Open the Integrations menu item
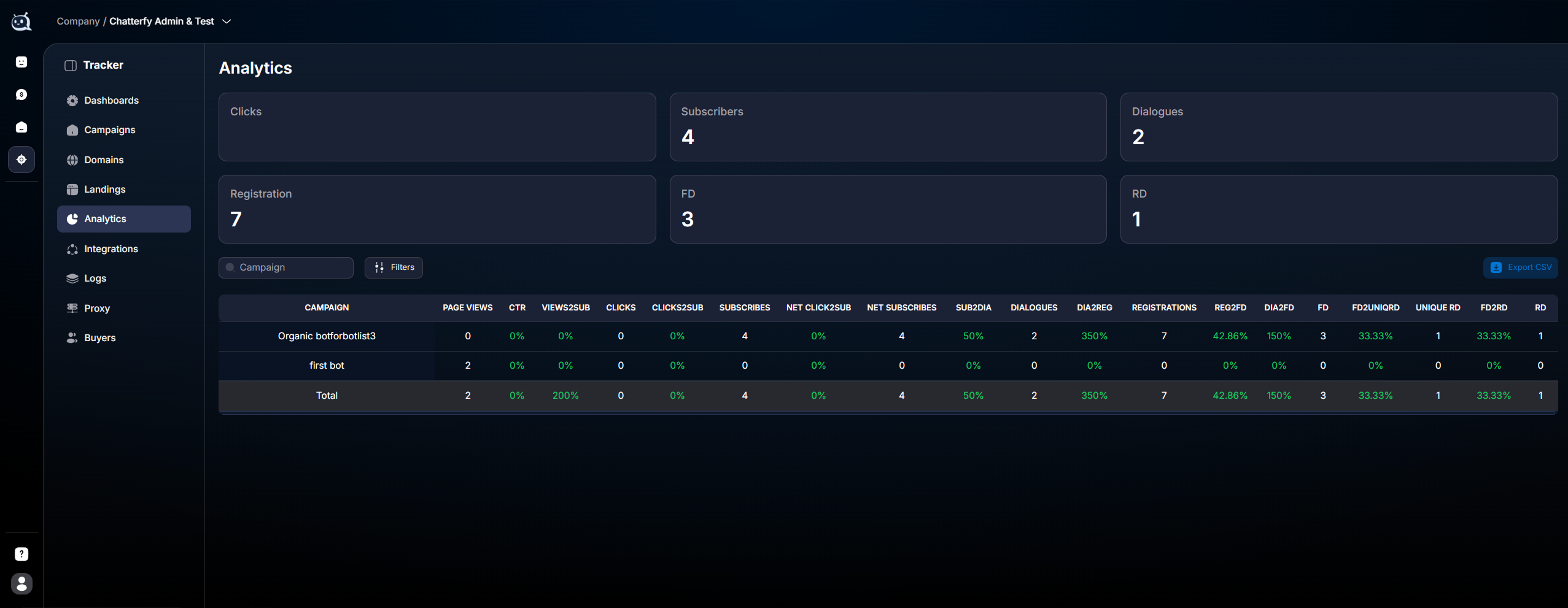 (124, 249)
